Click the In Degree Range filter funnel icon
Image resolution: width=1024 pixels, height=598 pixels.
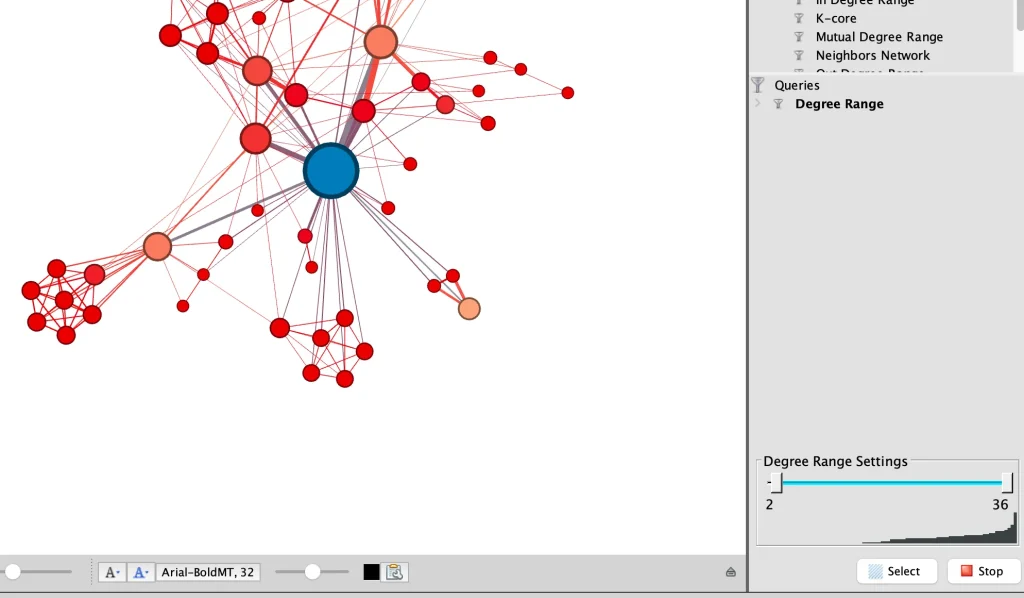pos(798,2)
